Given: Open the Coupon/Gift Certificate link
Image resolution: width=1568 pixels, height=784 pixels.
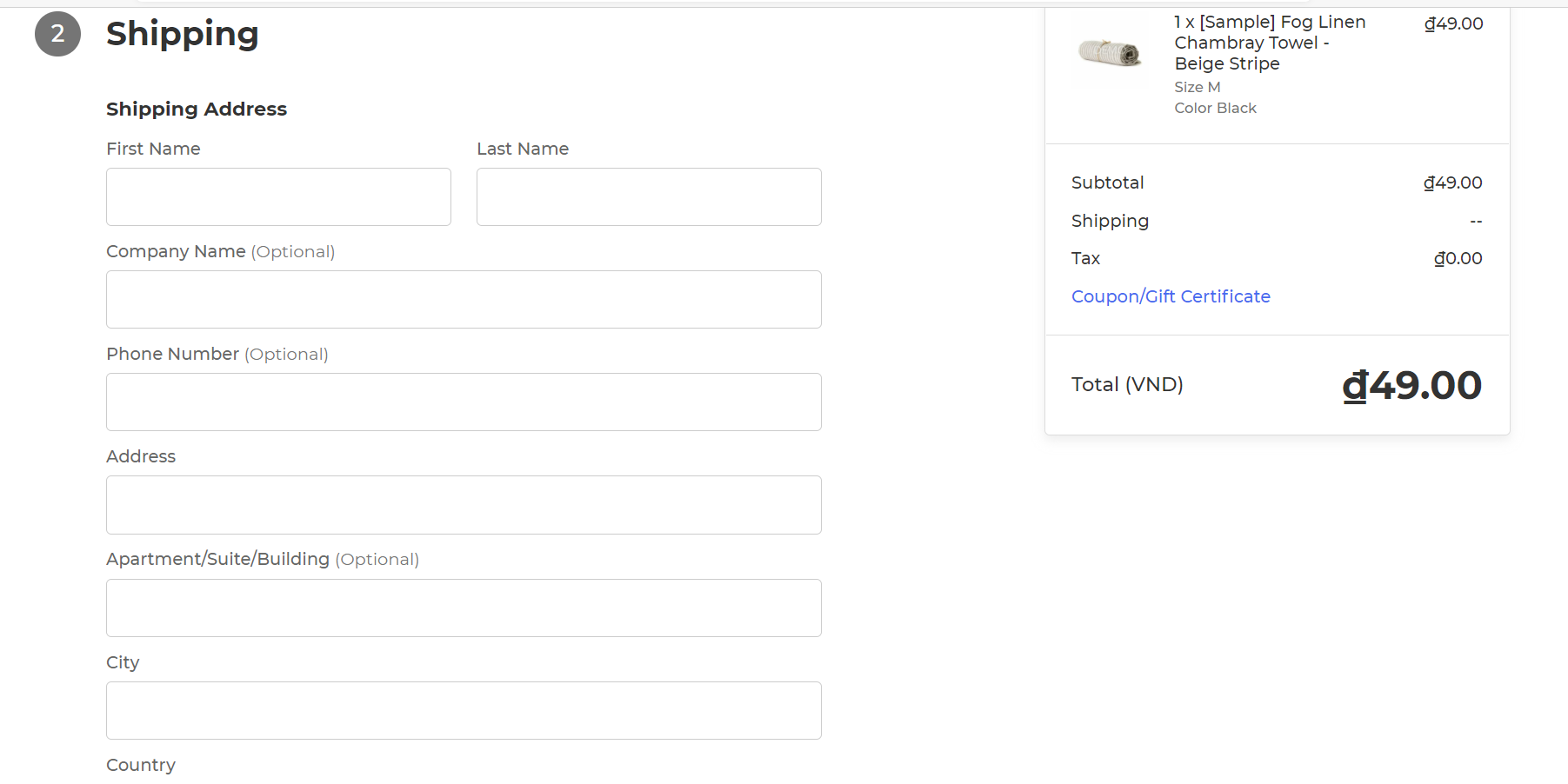Looking at the screenshot, I should [x=1171, y=296].
